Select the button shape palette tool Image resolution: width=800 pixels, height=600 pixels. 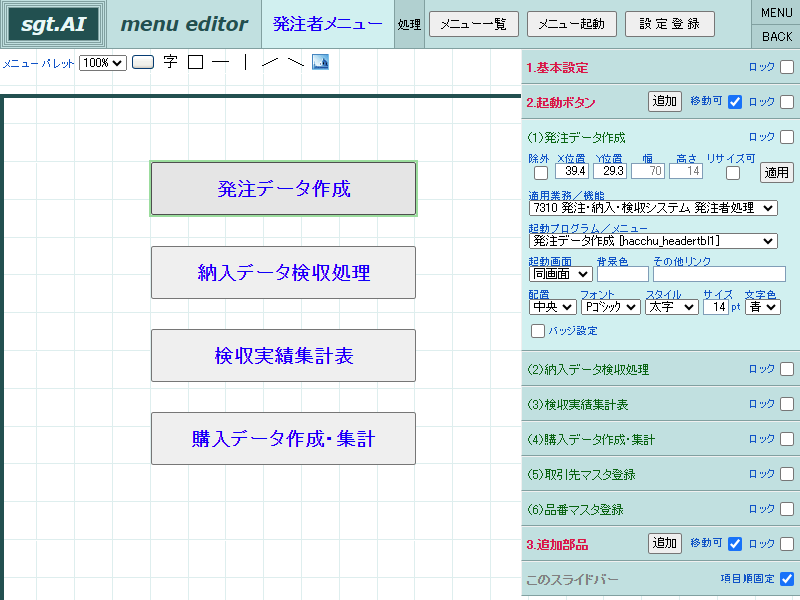143,62
